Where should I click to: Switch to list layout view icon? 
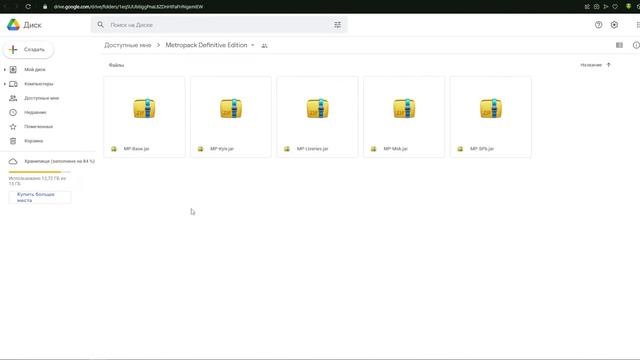pyautogui.click(x=619, y=45)
